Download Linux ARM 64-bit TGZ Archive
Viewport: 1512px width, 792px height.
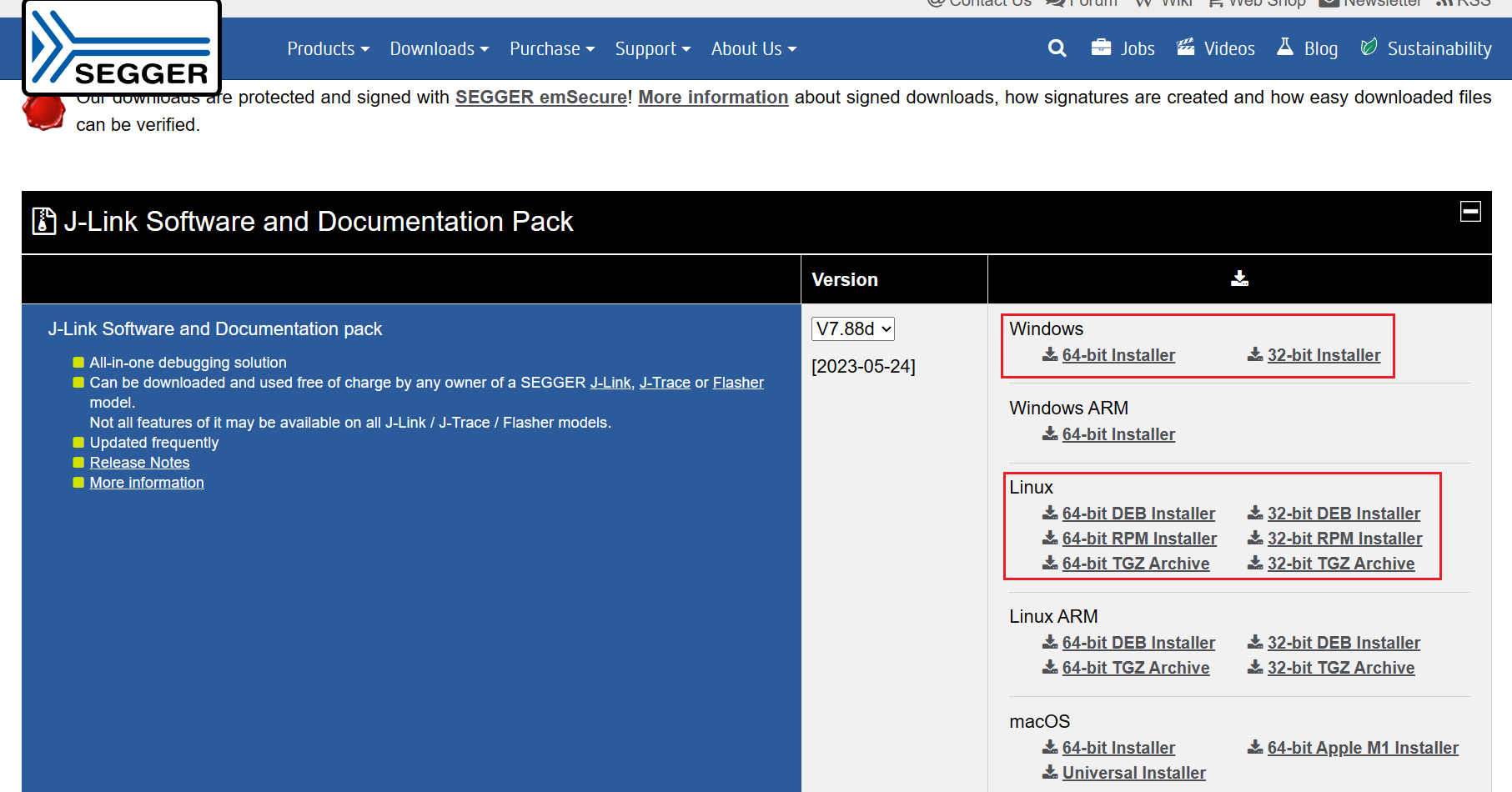[x=1136, y=668]
